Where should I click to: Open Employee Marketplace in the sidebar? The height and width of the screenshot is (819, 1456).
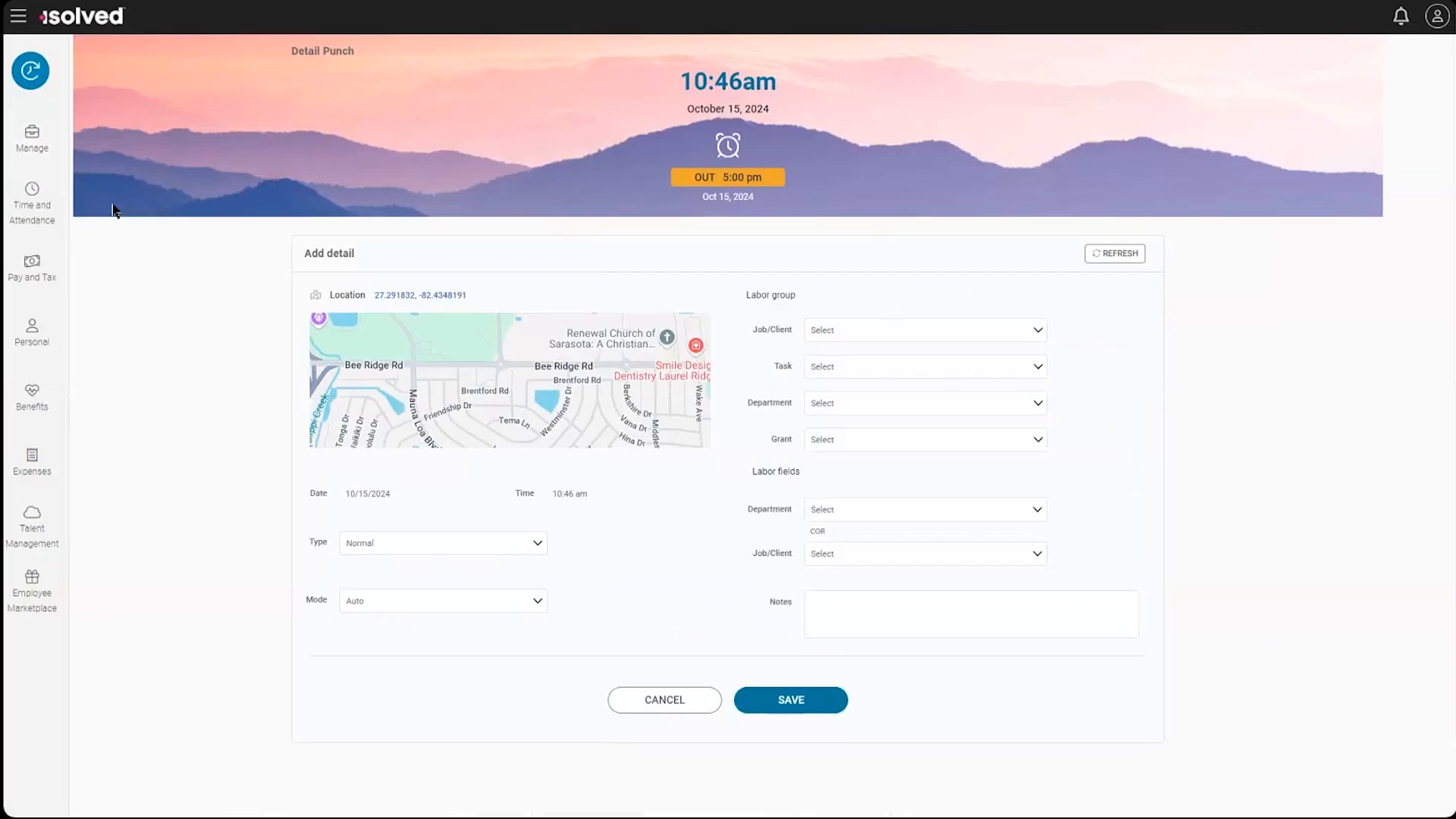point(32,591)
